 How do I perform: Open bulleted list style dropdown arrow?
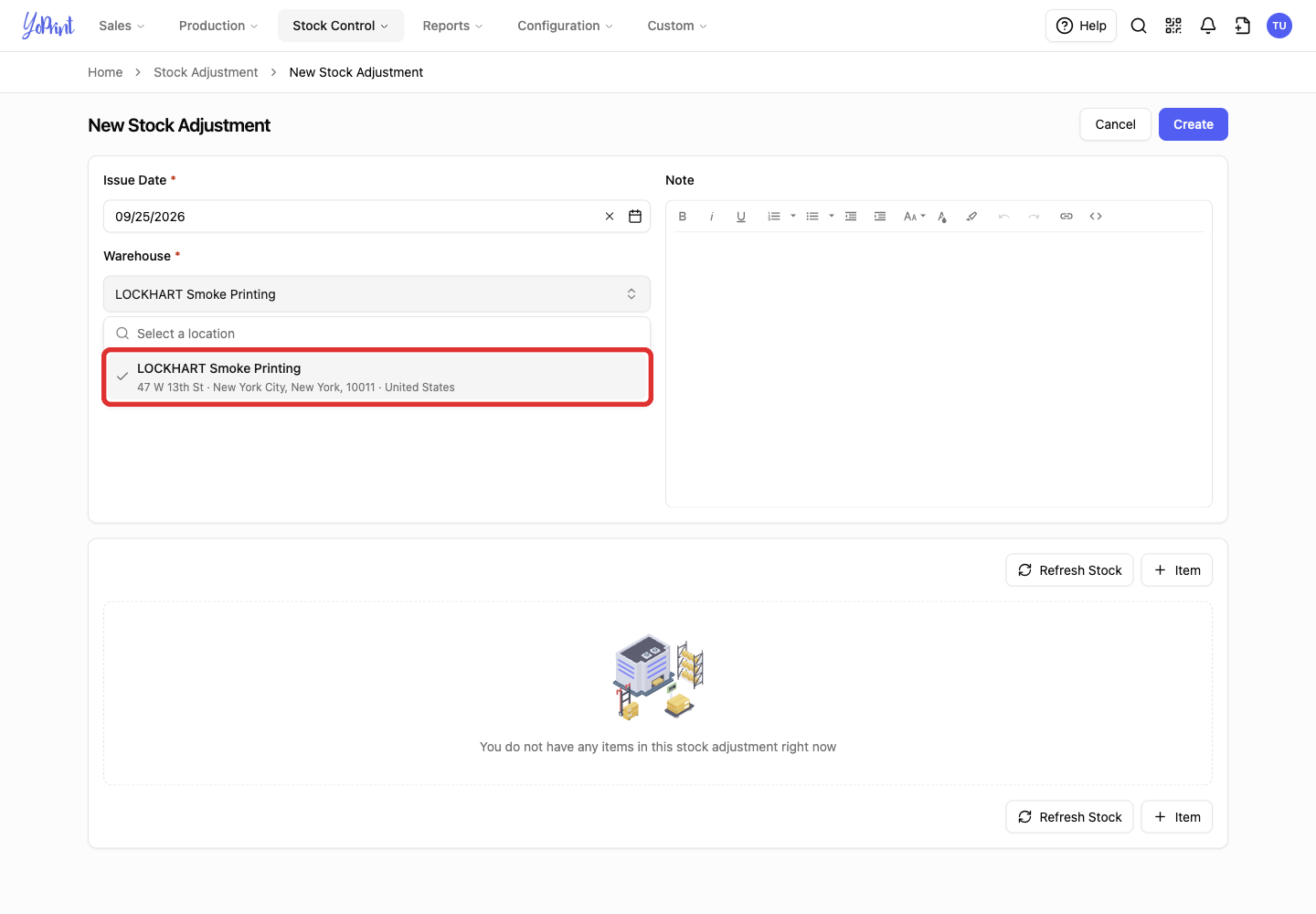(832, 217)
